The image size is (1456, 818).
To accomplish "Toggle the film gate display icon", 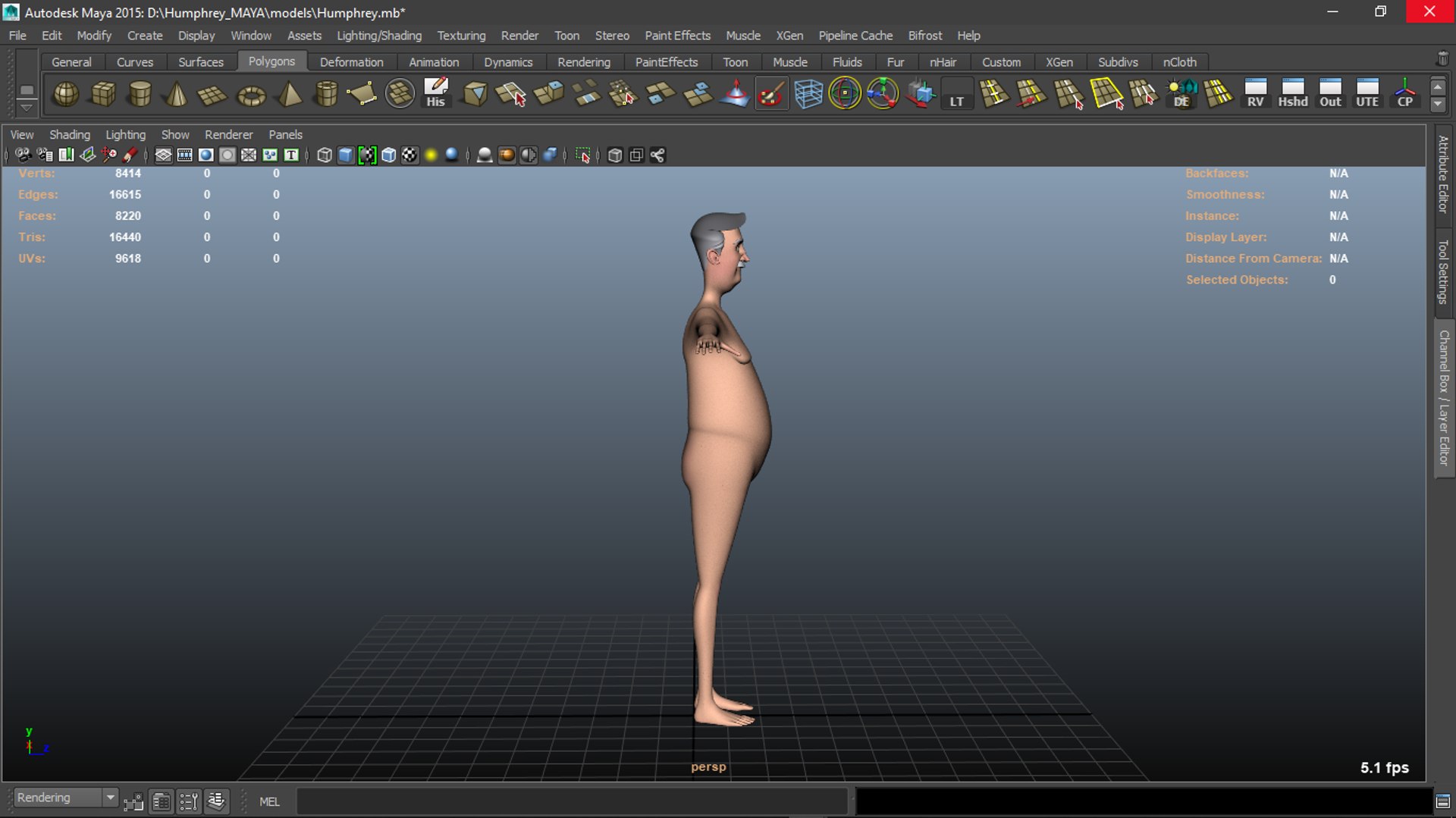I will (x=184, y=155).
